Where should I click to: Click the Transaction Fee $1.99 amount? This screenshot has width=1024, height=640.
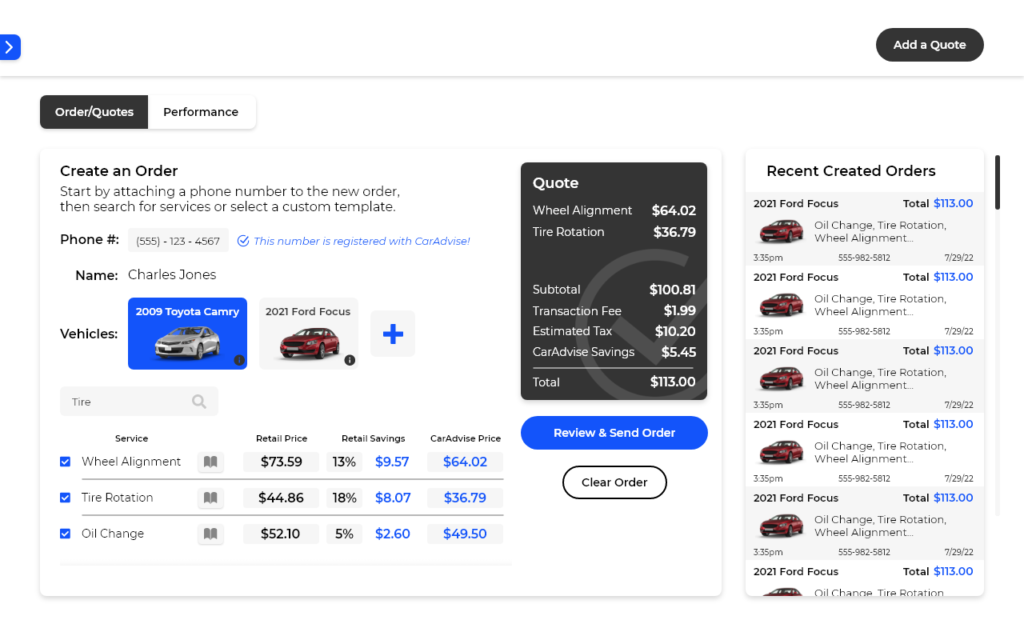680,310
